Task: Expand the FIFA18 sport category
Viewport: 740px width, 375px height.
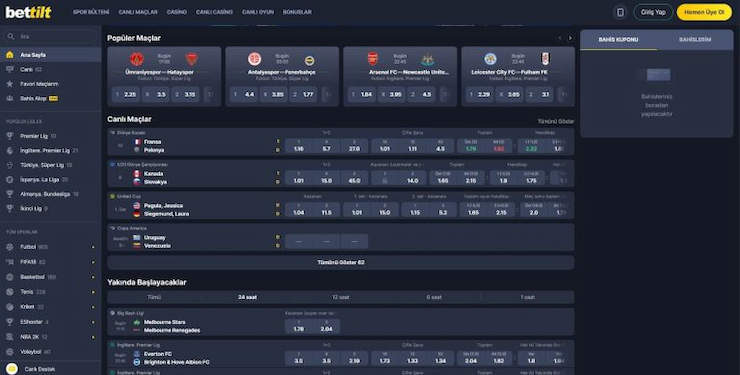Action: 93,262
